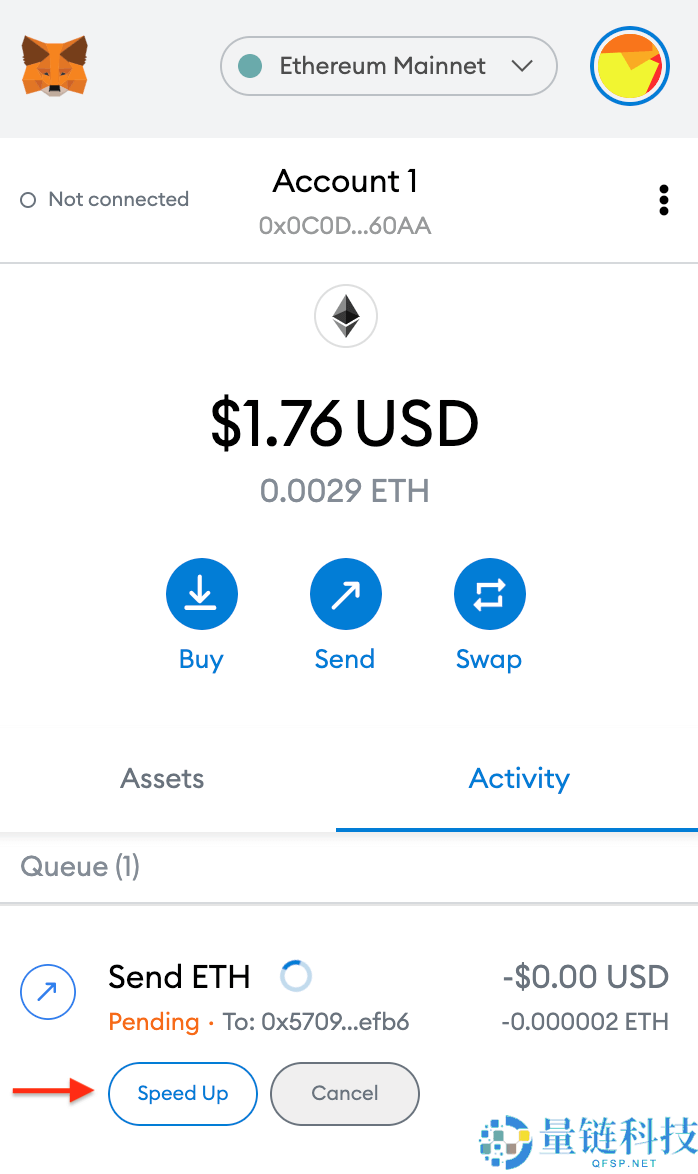
Task: Switch to the Activity tab
Action: 519,779
